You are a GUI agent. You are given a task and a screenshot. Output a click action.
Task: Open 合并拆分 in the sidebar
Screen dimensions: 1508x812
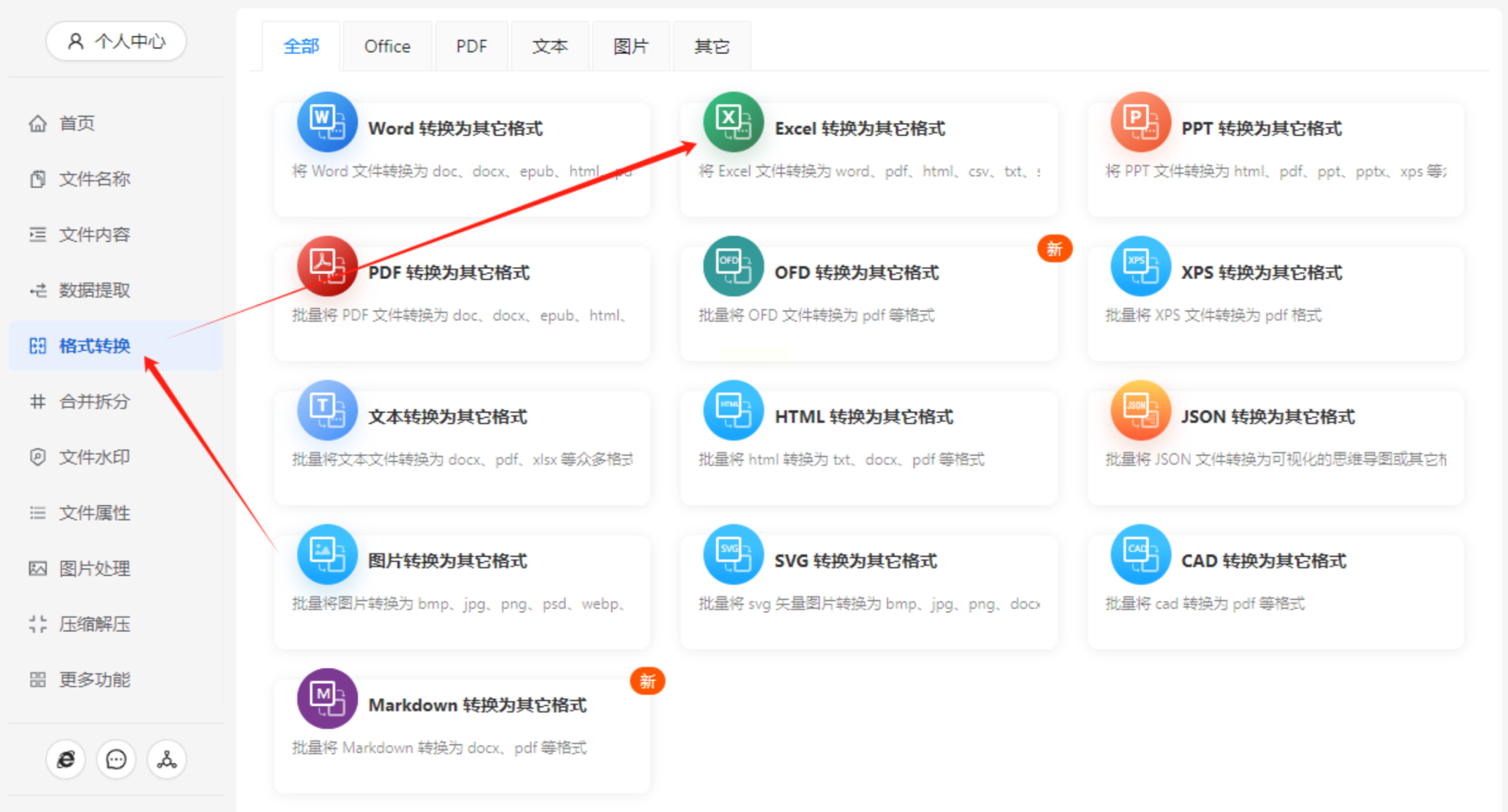coord(94,401)
